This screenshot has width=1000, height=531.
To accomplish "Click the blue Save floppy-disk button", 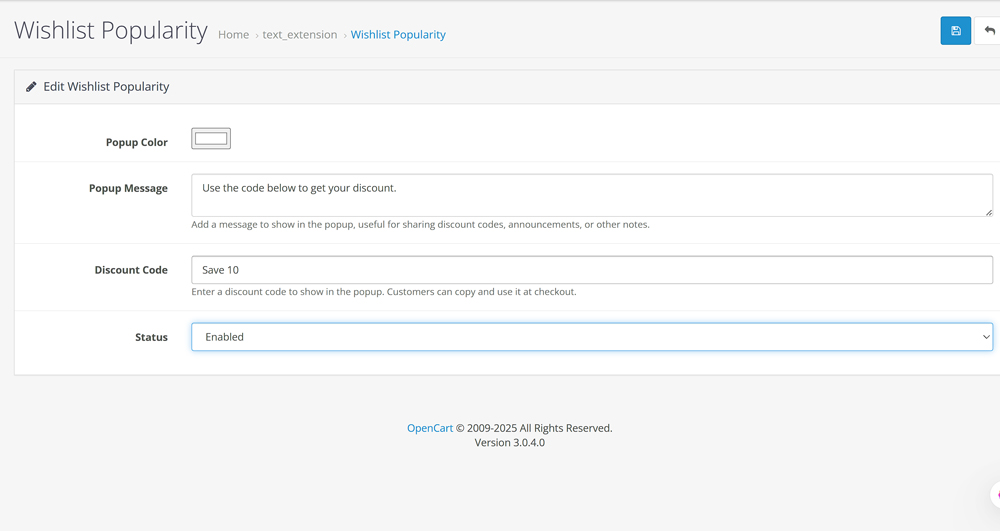I will (x=955, y=31).
